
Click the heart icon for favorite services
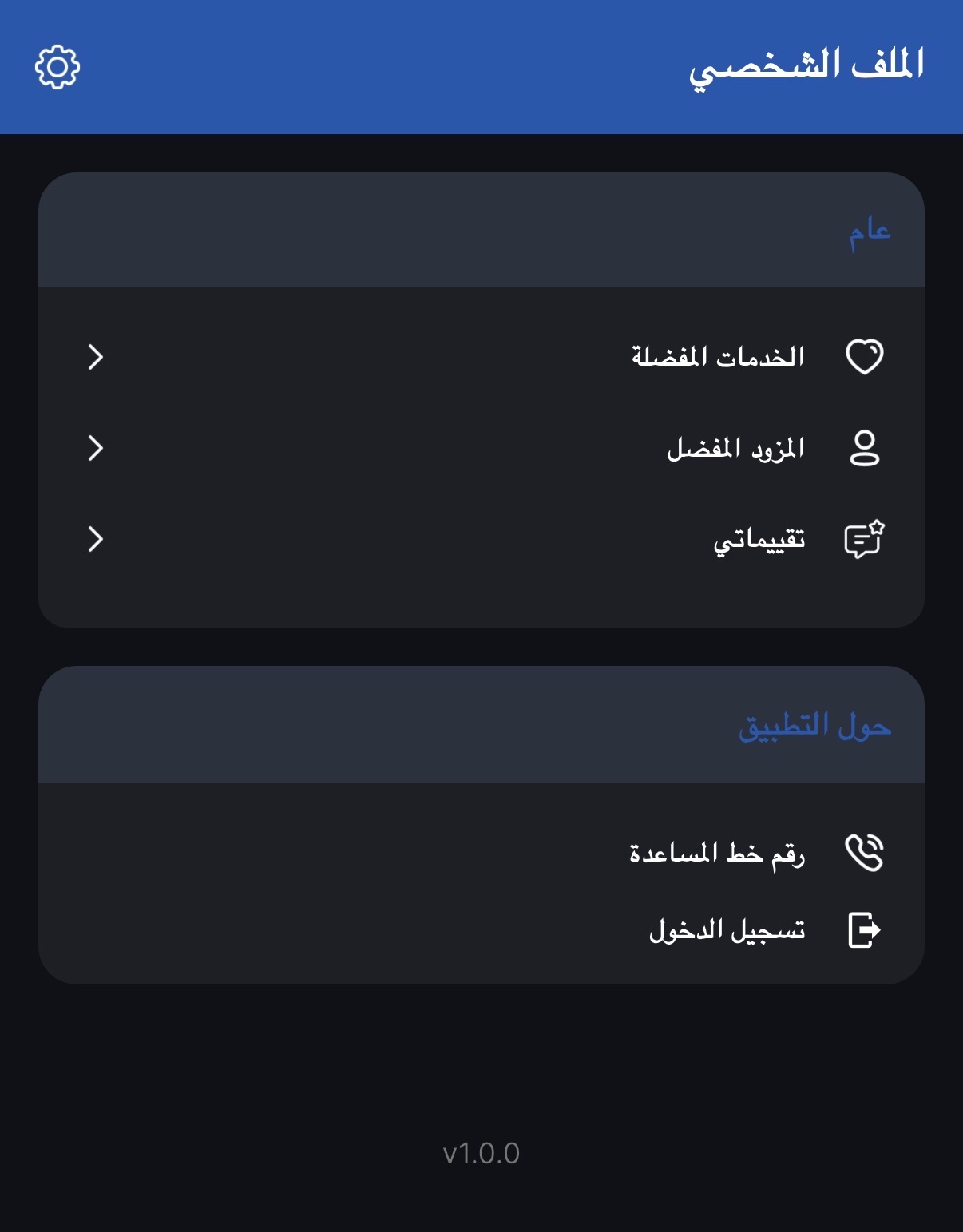click(x=864, y=356)
